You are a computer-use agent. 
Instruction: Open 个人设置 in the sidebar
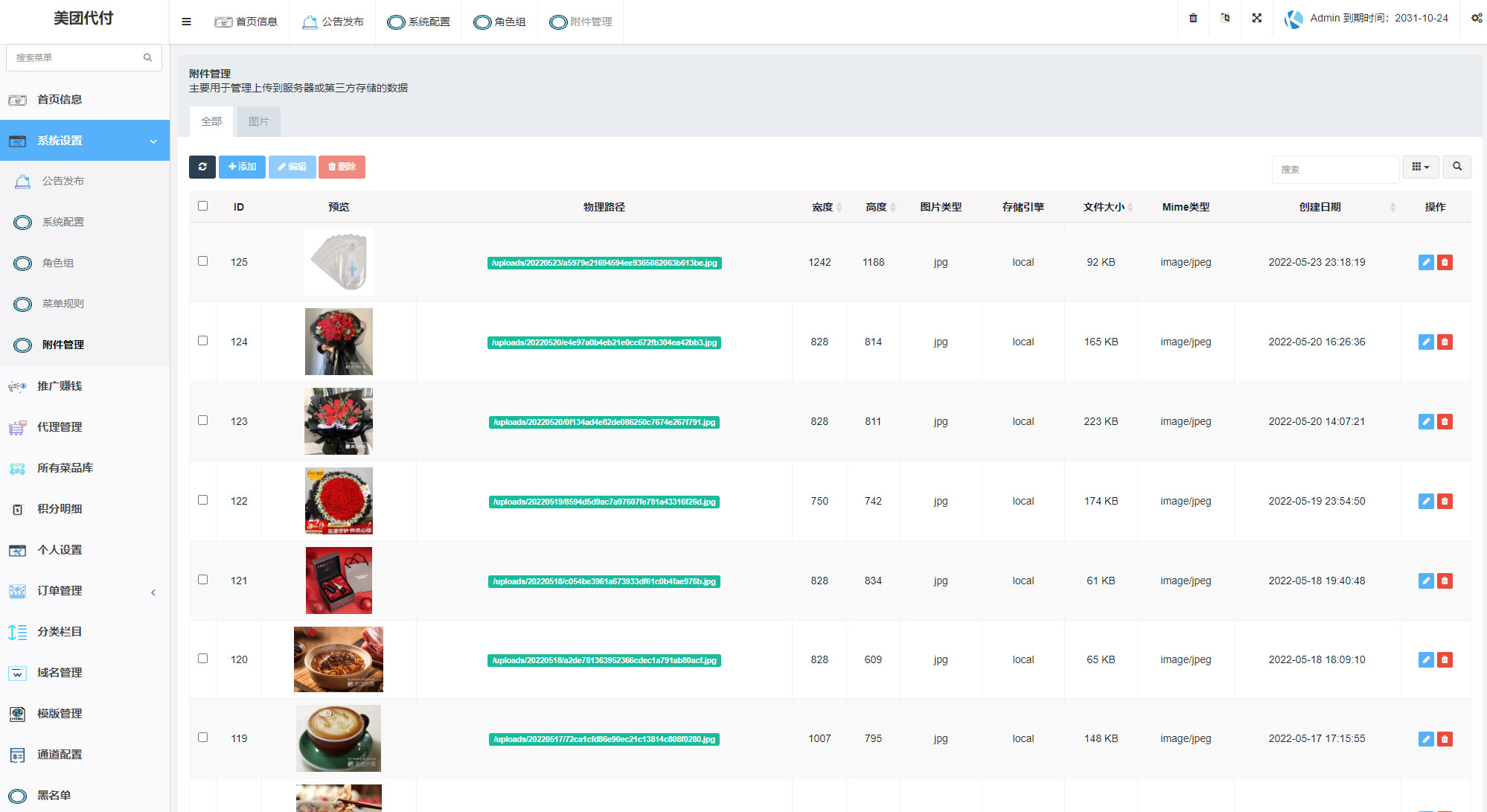(x=85, y=549)
